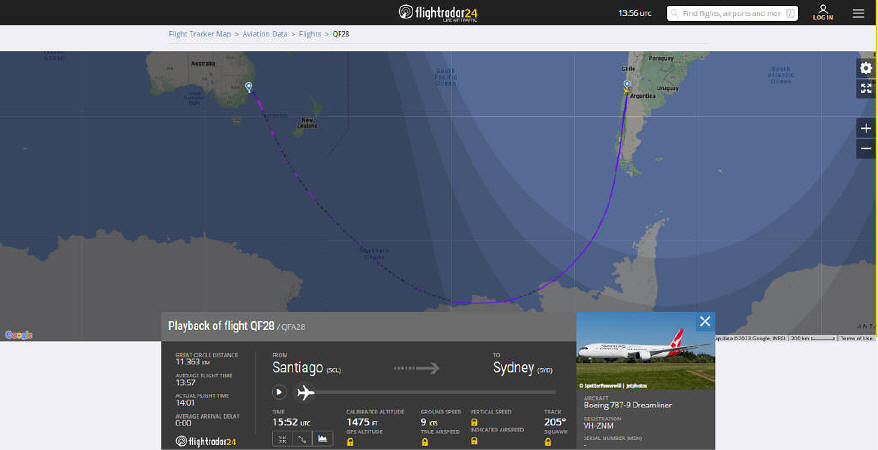This screenshot has height=450, width=878.
Task: Open the hamburger main menu
Action: 858,13
